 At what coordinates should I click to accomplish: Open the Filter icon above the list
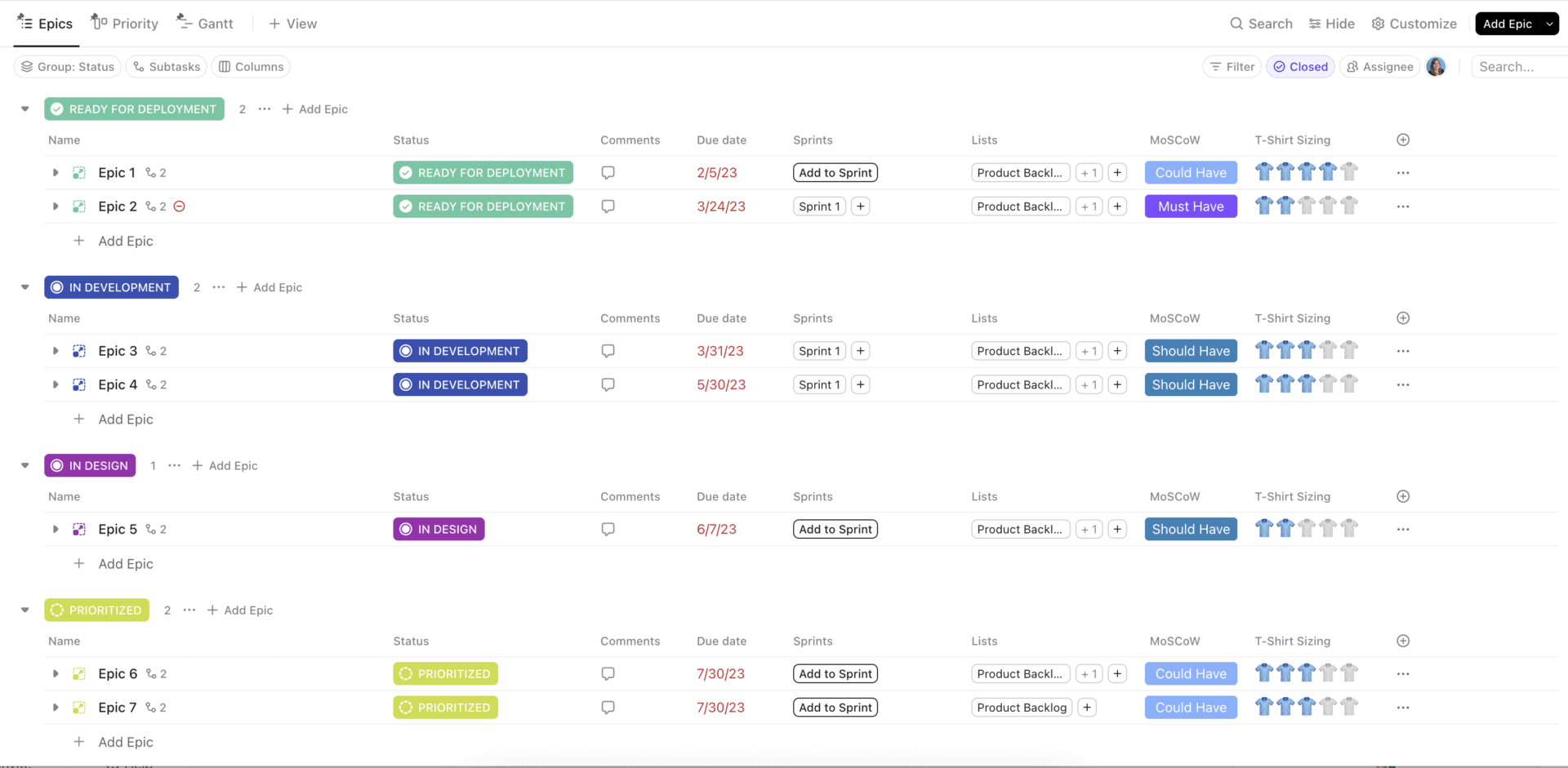[1218, 66]
